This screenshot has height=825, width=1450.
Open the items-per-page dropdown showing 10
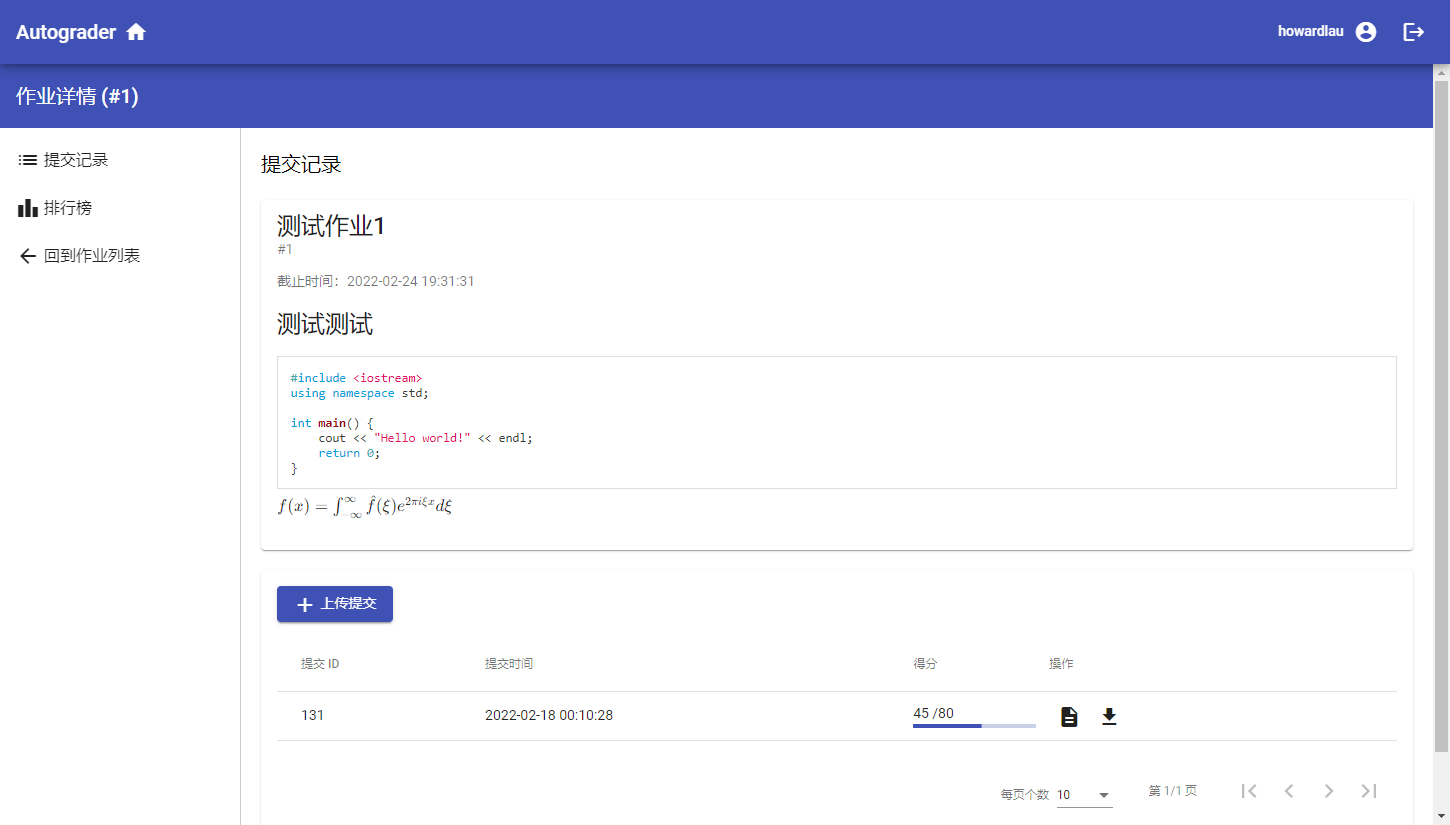click(1084, 795)
